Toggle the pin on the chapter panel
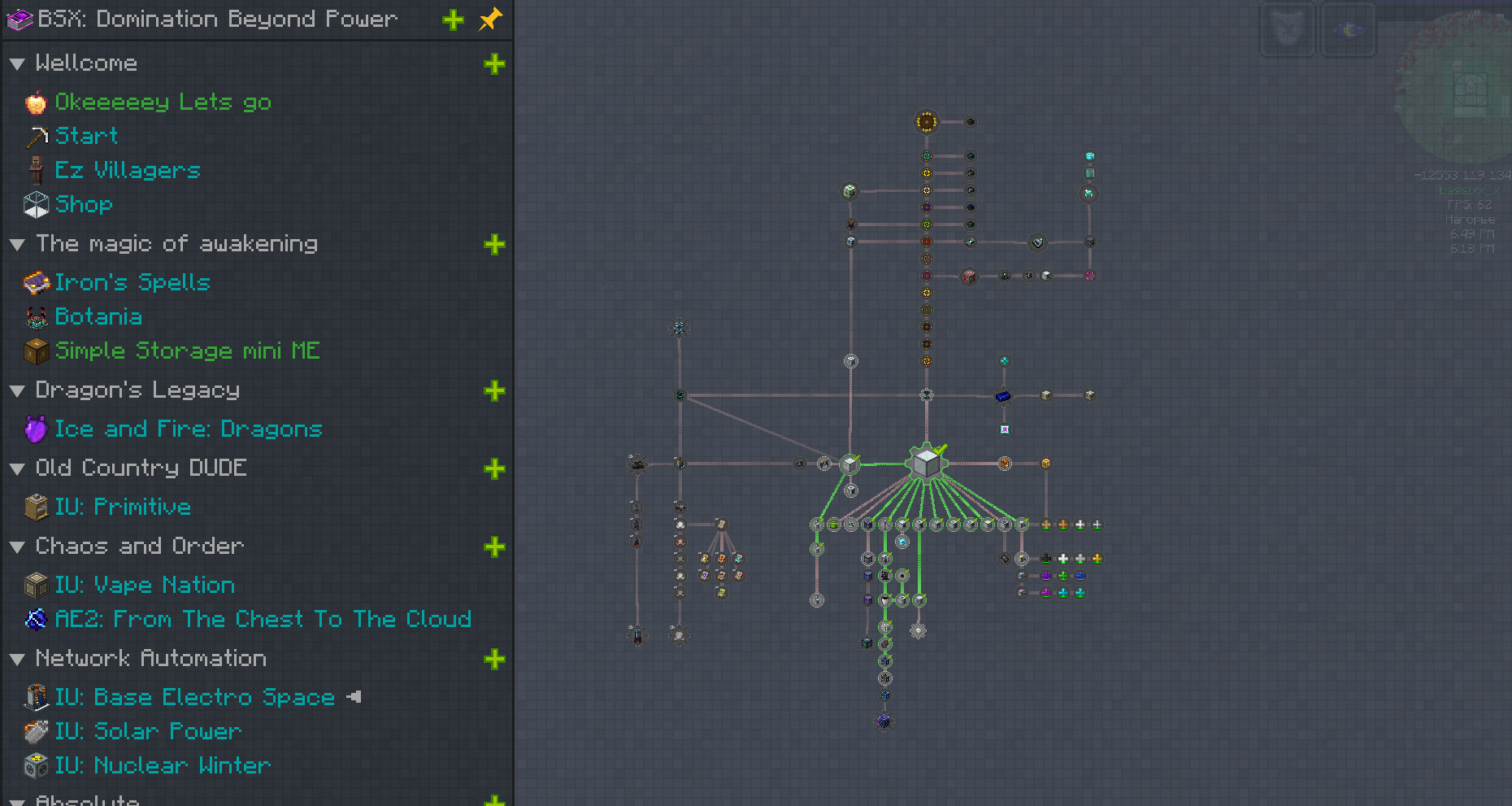Image resolution: width=1512 pixels, height=806 pixels. (490, 19)
